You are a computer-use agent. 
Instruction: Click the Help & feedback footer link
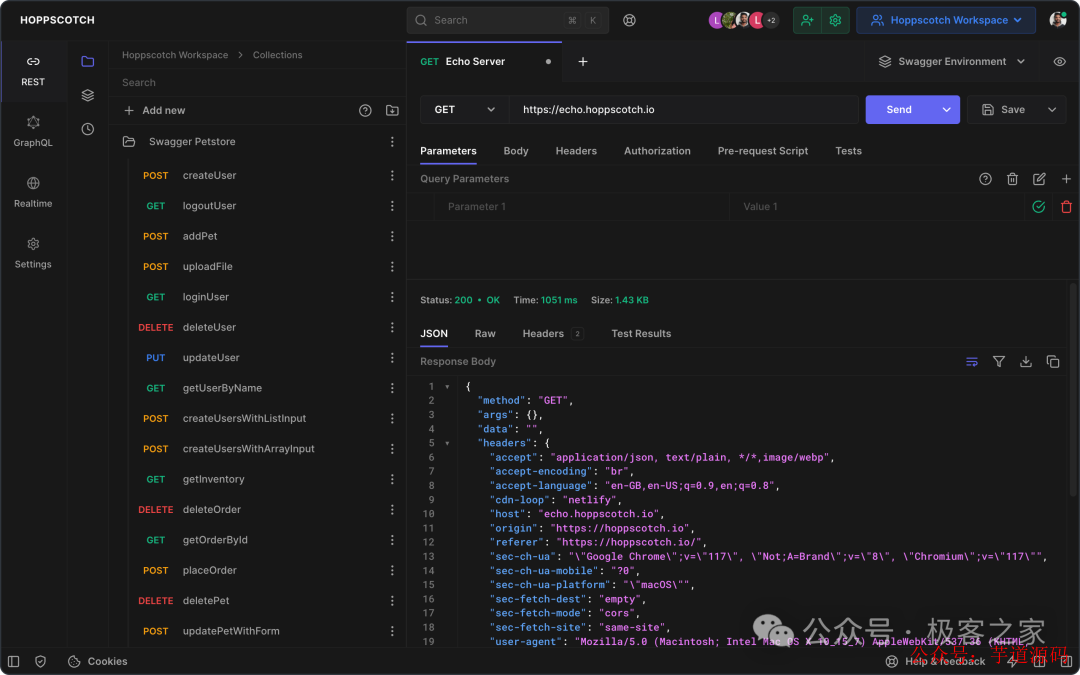tap(935, 661)
